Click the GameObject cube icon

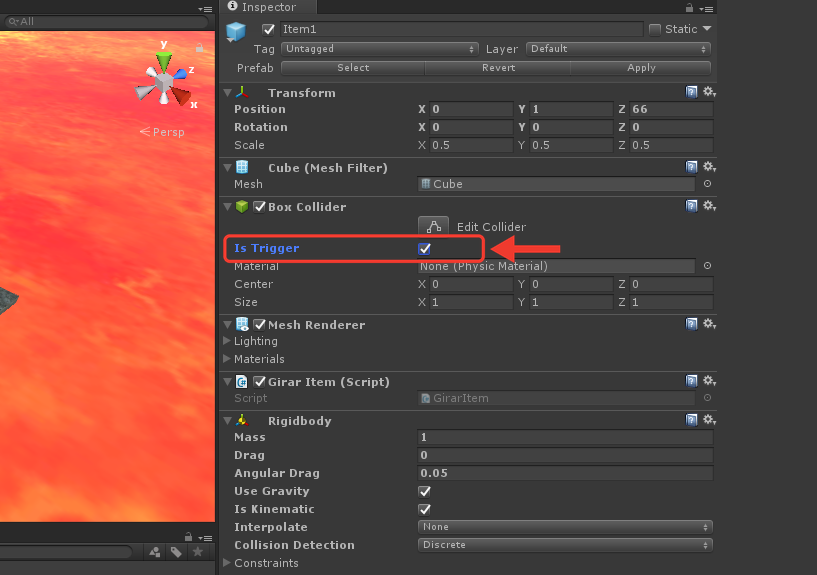pyautogui.click(x=236, y=31)
